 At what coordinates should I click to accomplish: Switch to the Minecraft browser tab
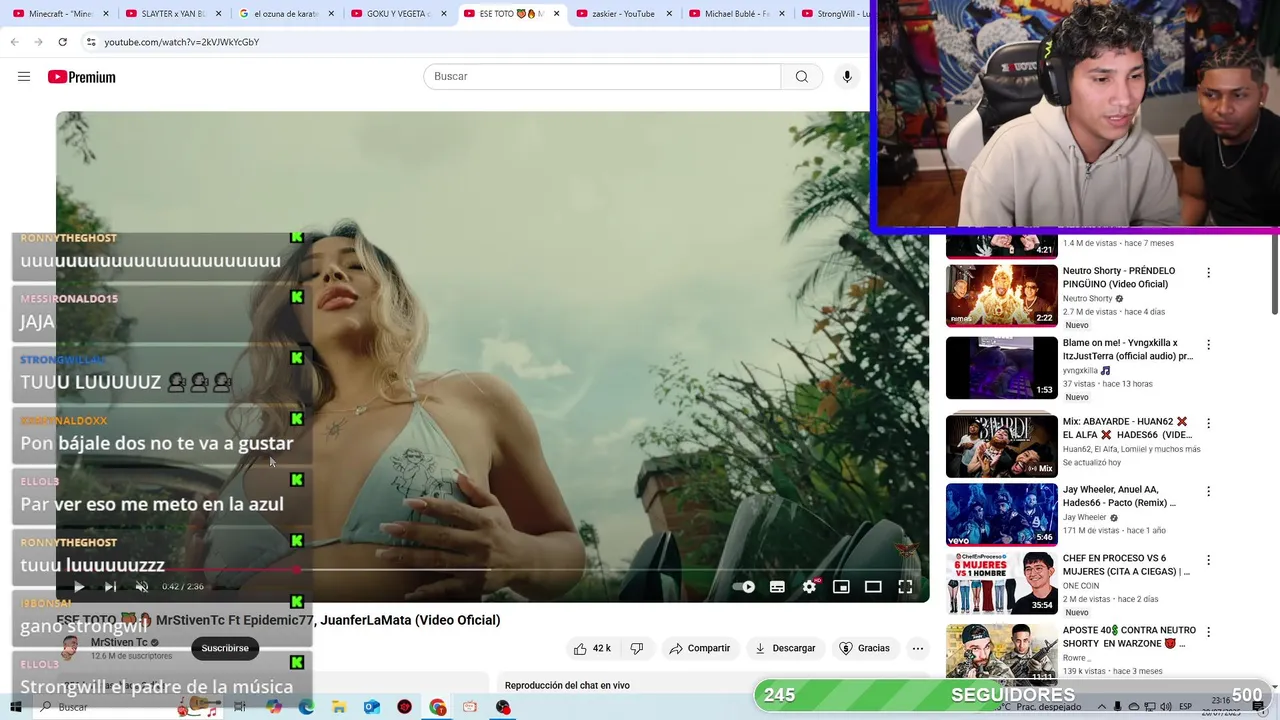click(60, 14)
